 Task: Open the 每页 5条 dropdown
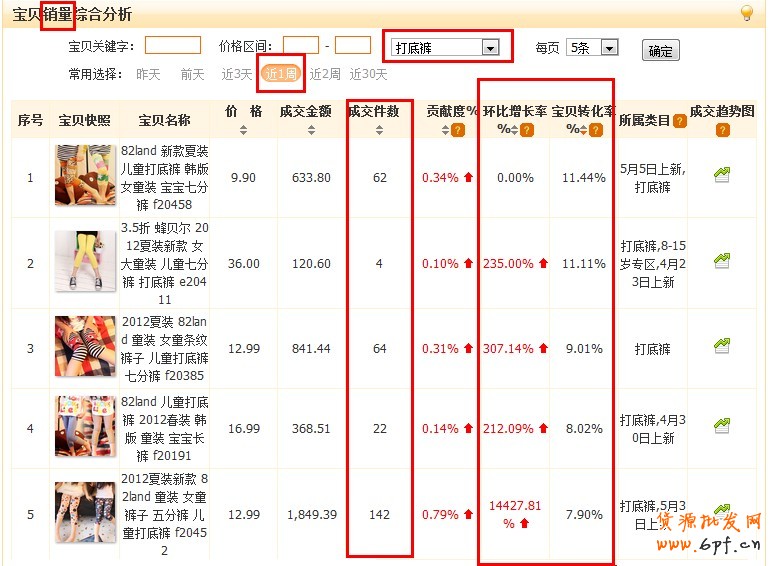point(609,47)
